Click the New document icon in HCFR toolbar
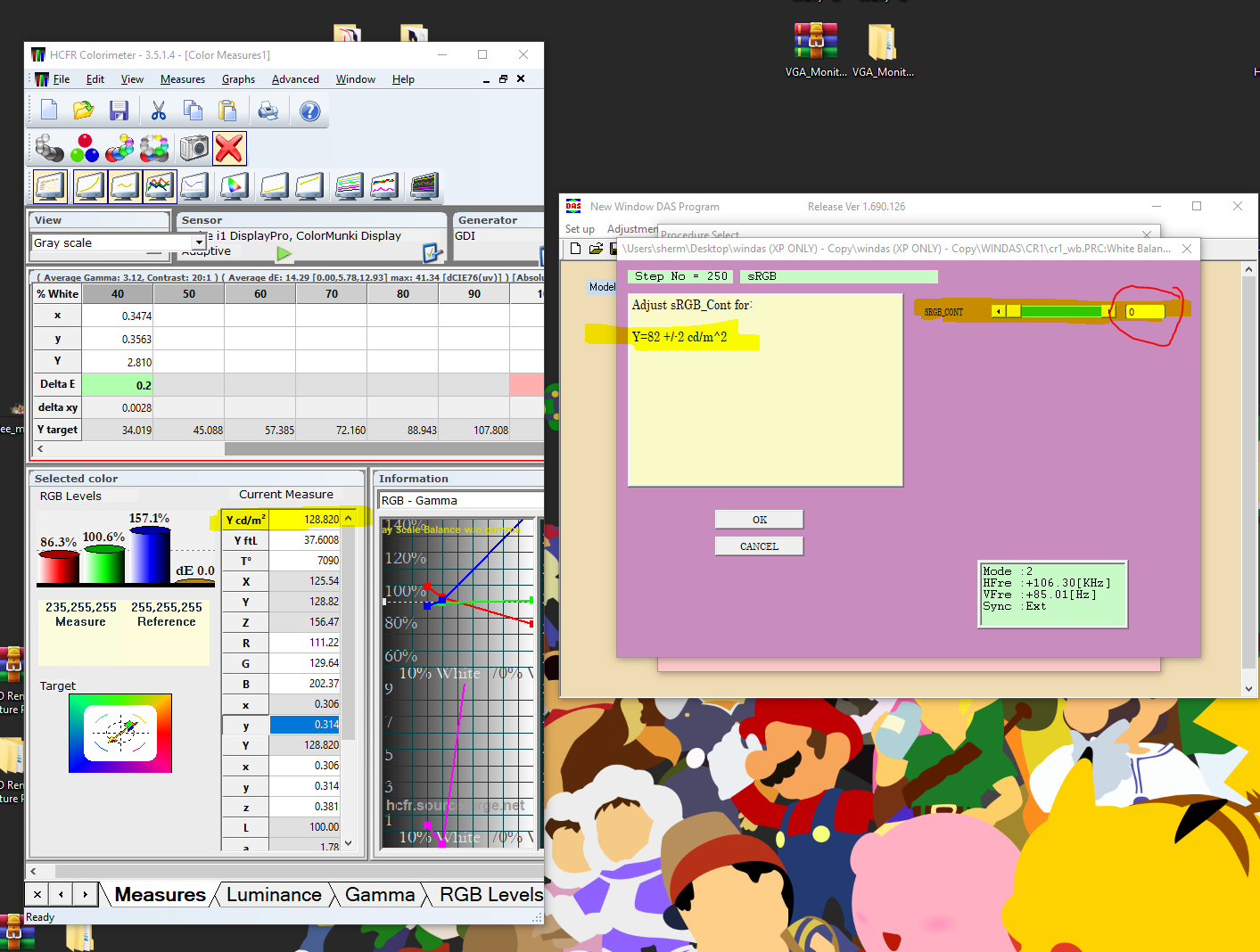The image size is (1260, 952). tap(49, 111)
